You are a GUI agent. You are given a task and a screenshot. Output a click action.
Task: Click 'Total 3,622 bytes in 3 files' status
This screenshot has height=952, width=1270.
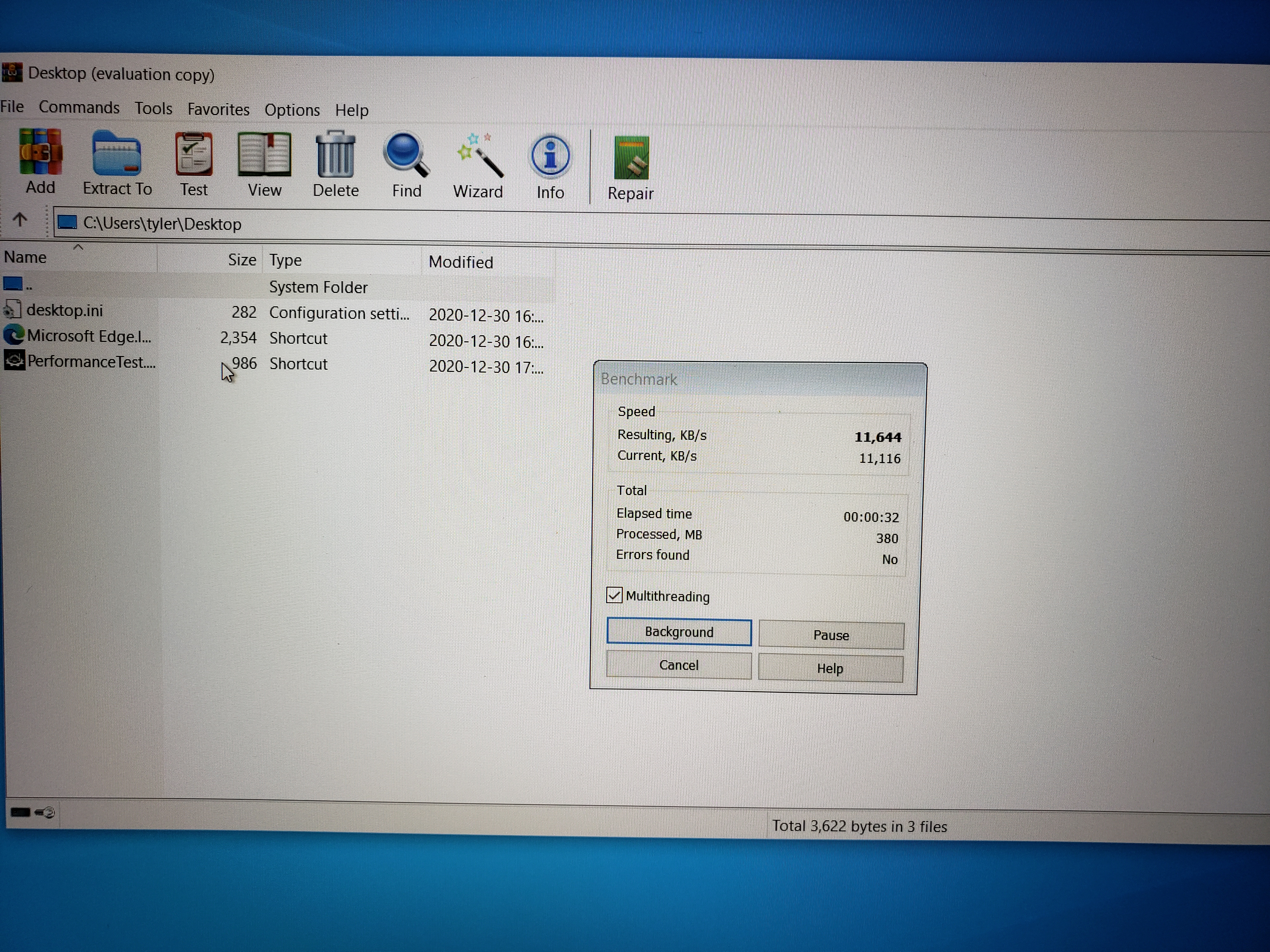pyautogui.click(x=860, y=826)
